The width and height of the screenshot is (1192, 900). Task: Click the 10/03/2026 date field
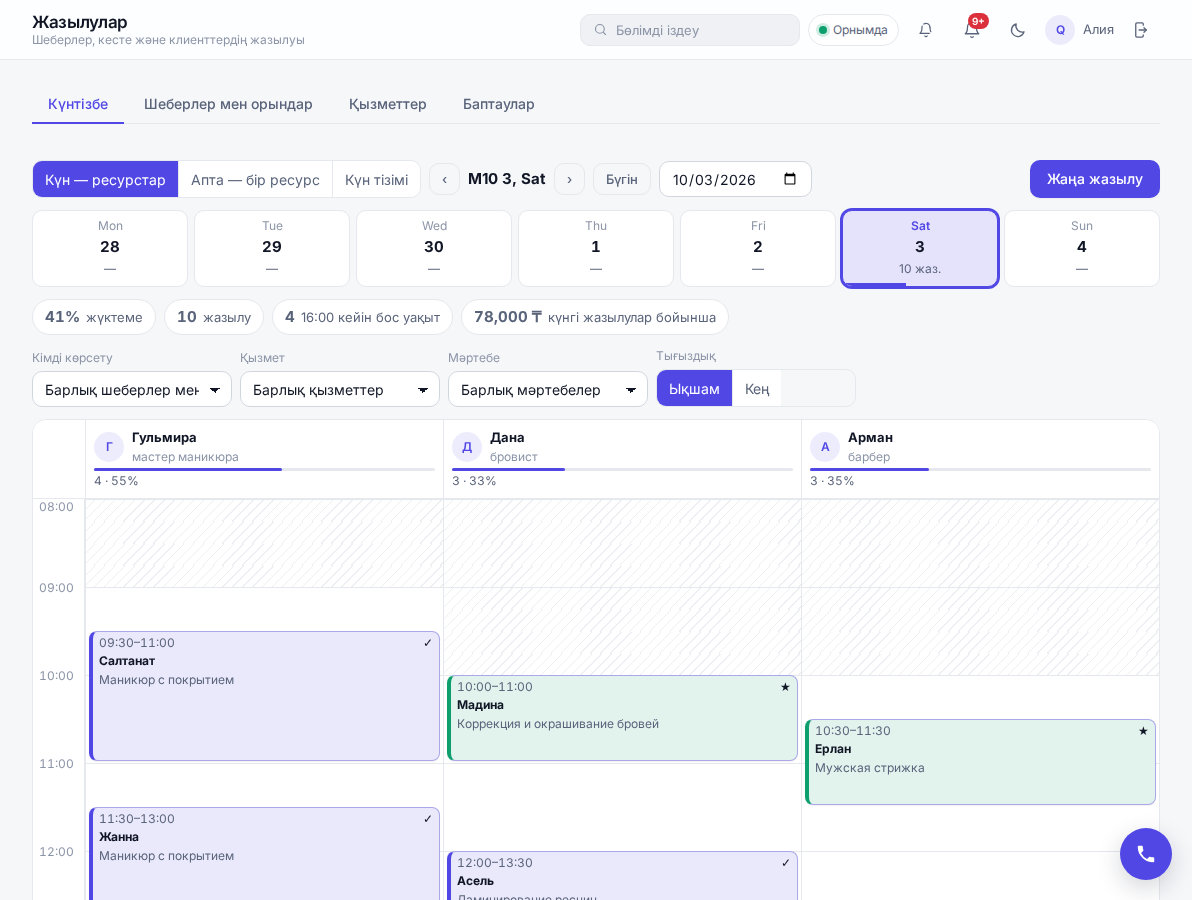tap(735, 179)
